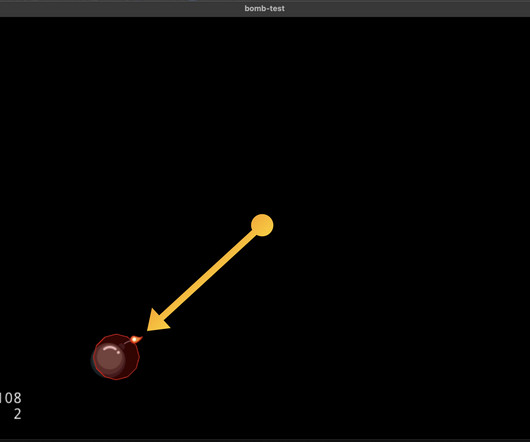The height and width of the screenshot is (442, 530).
Task: Click the bottom edge of red collision outline
Action: (x=116, y=379)
